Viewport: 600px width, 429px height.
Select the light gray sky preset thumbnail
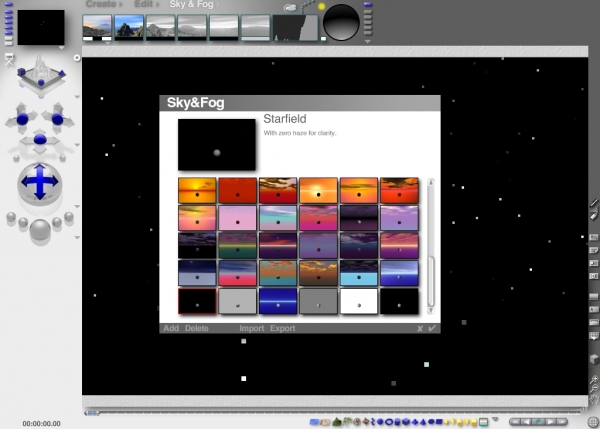[238, 301]
